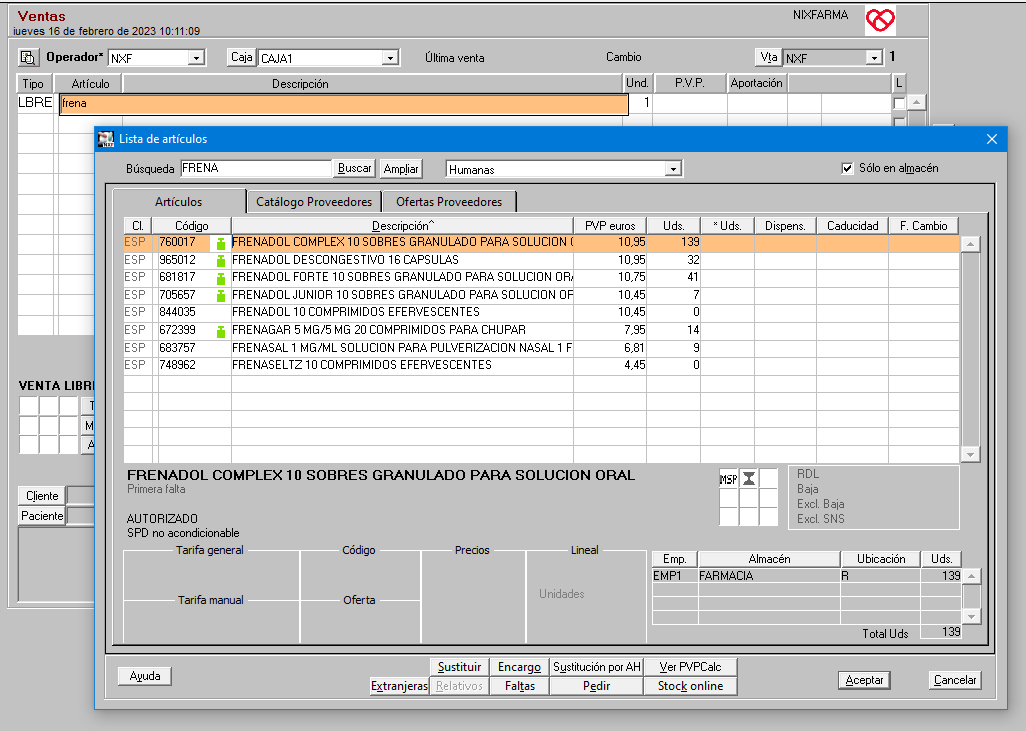This screenshot has width=1026, height=731.
Task: Click the Ayuda button
Action: coord(145,676)
